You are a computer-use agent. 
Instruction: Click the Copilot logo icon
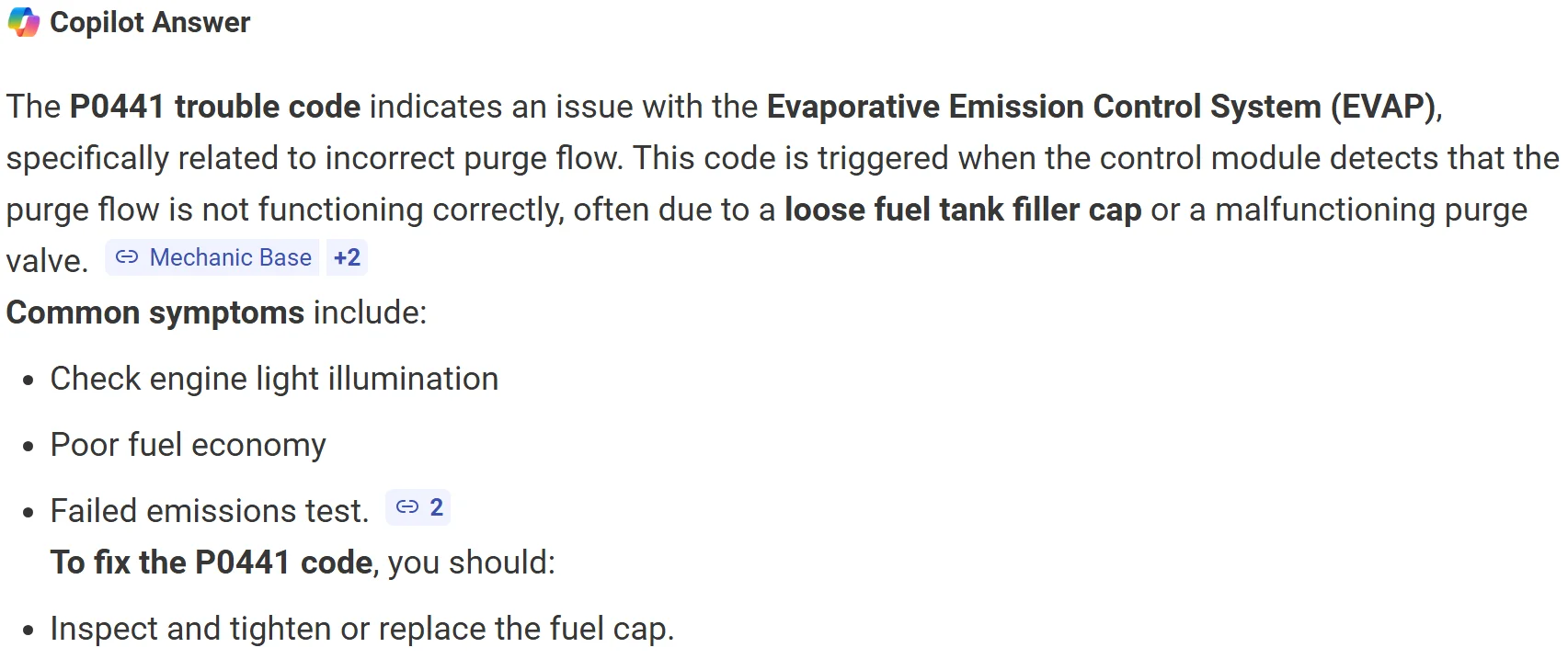(23, 22)
